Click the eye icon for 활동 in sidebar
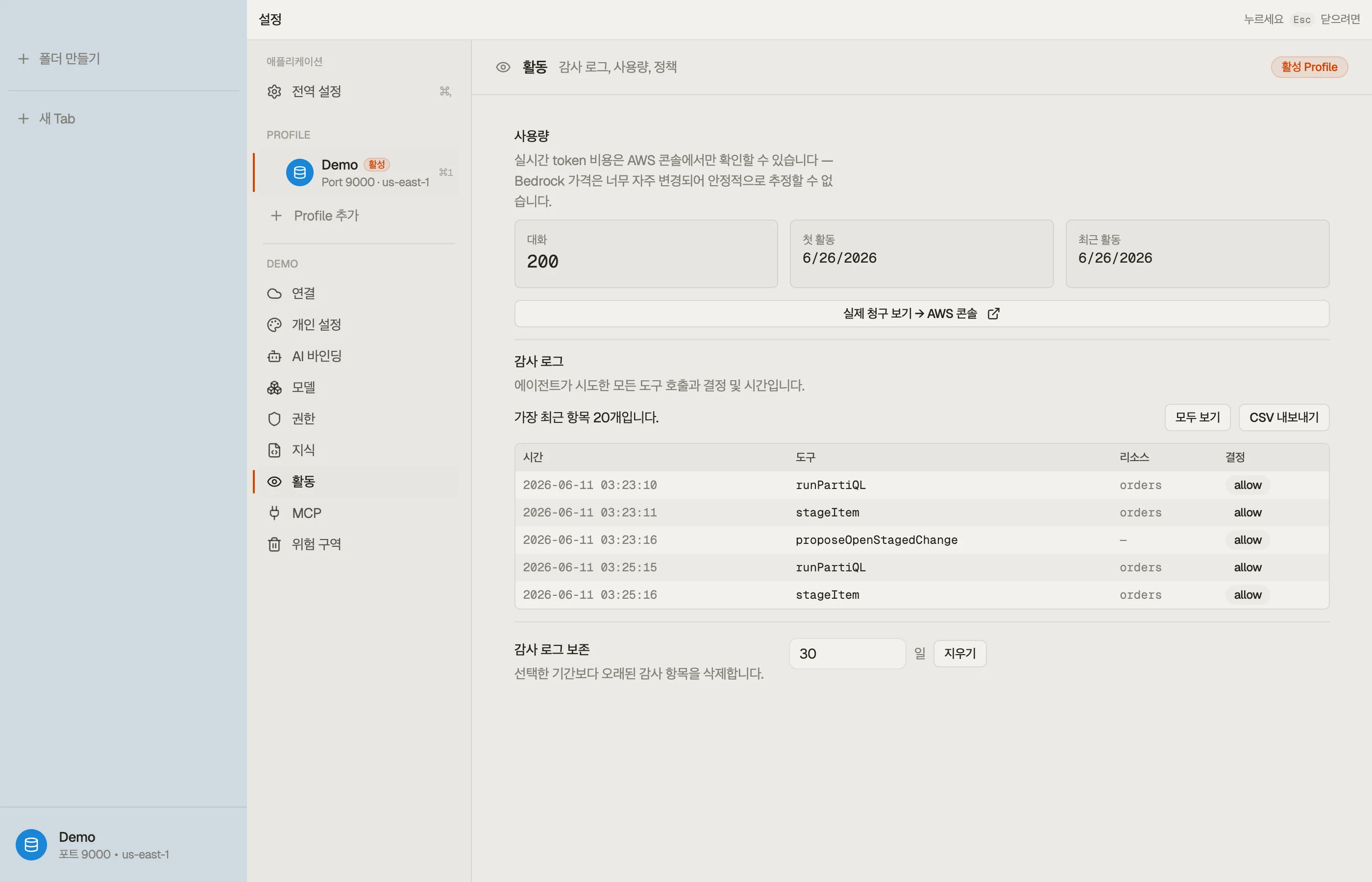The image size is (1372, 882). coord(274,482)
